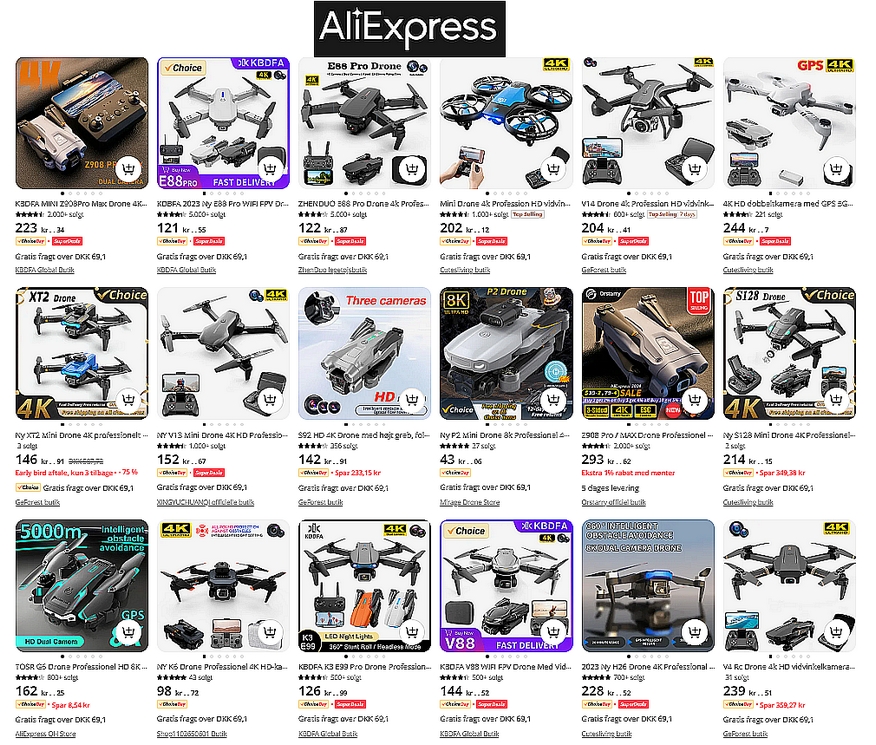Image resolution: width=876 pixels, height=745 pixels.
Task: Add Three cameras S92 drone to cart
Action: (412, 400)
